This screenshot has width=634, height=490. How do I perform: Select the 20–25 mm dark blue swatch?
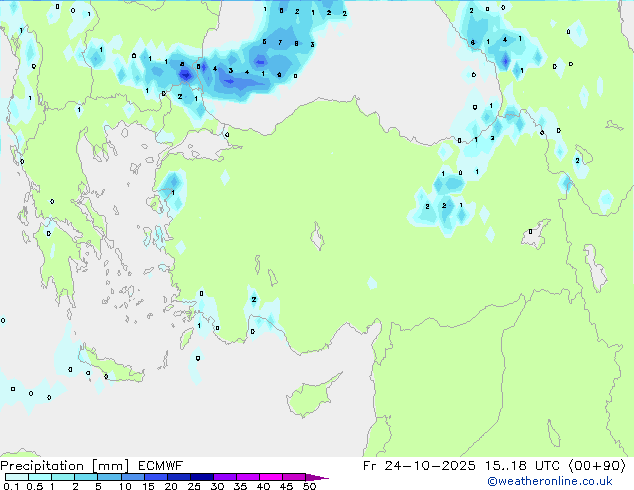178,477
